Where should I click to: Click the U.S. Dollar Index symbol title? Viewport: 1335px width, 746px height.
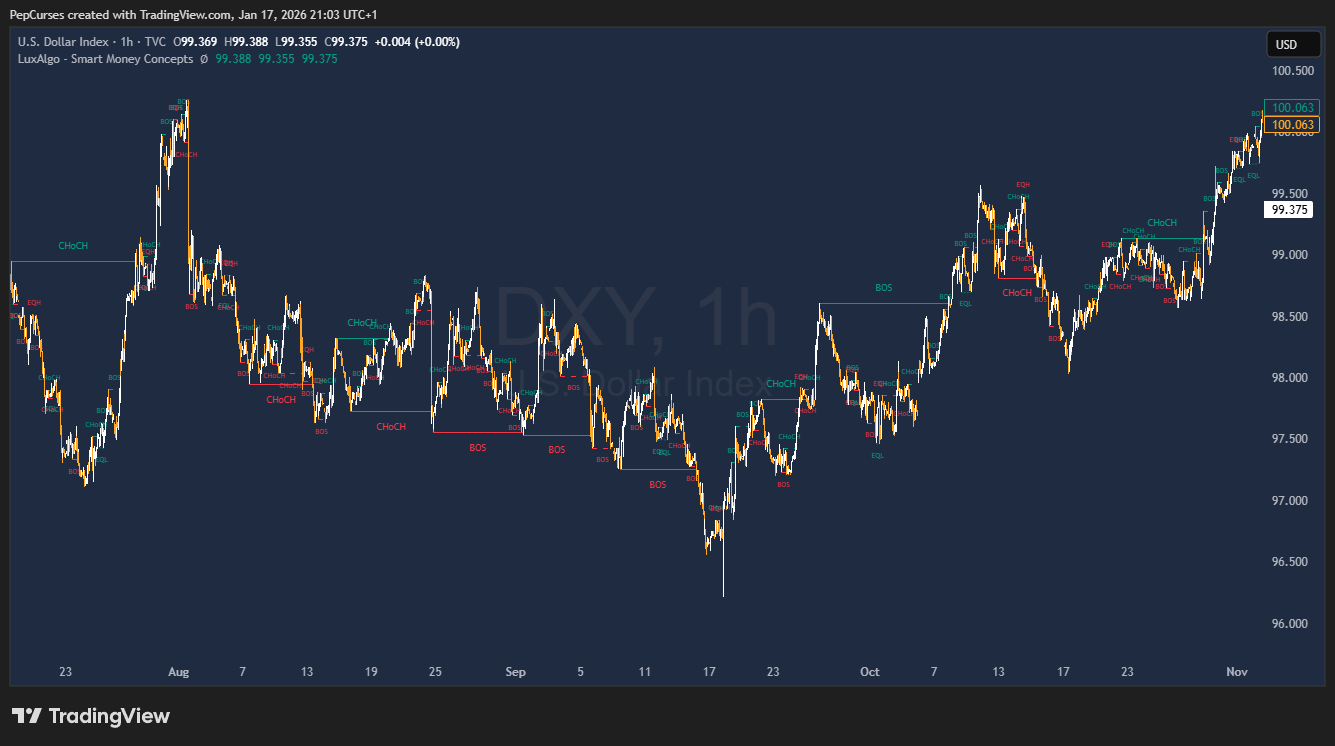pos(64,42)
